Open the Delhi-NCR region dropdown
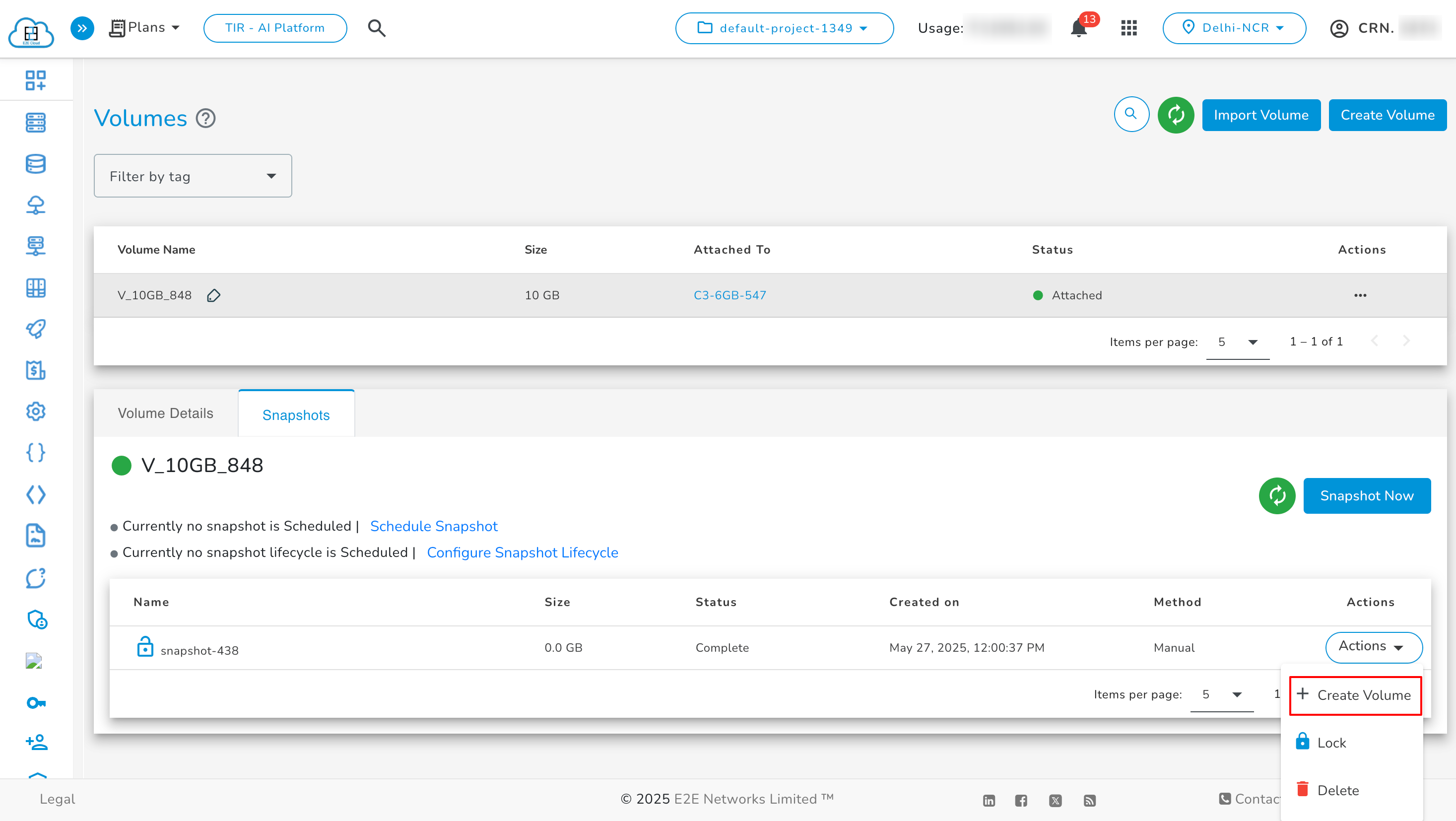Image resolution: width=1456 pixels, height=821 pixels. tap(1234, 28)
